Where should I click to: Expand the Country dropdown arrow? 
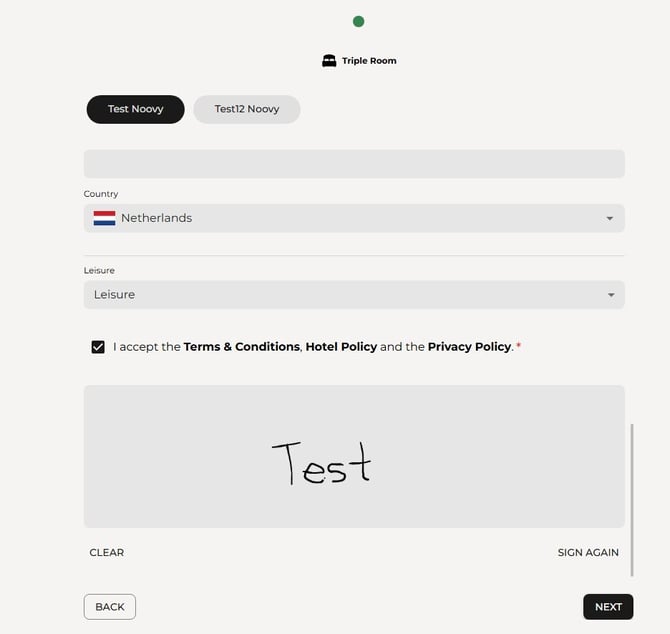610,219
